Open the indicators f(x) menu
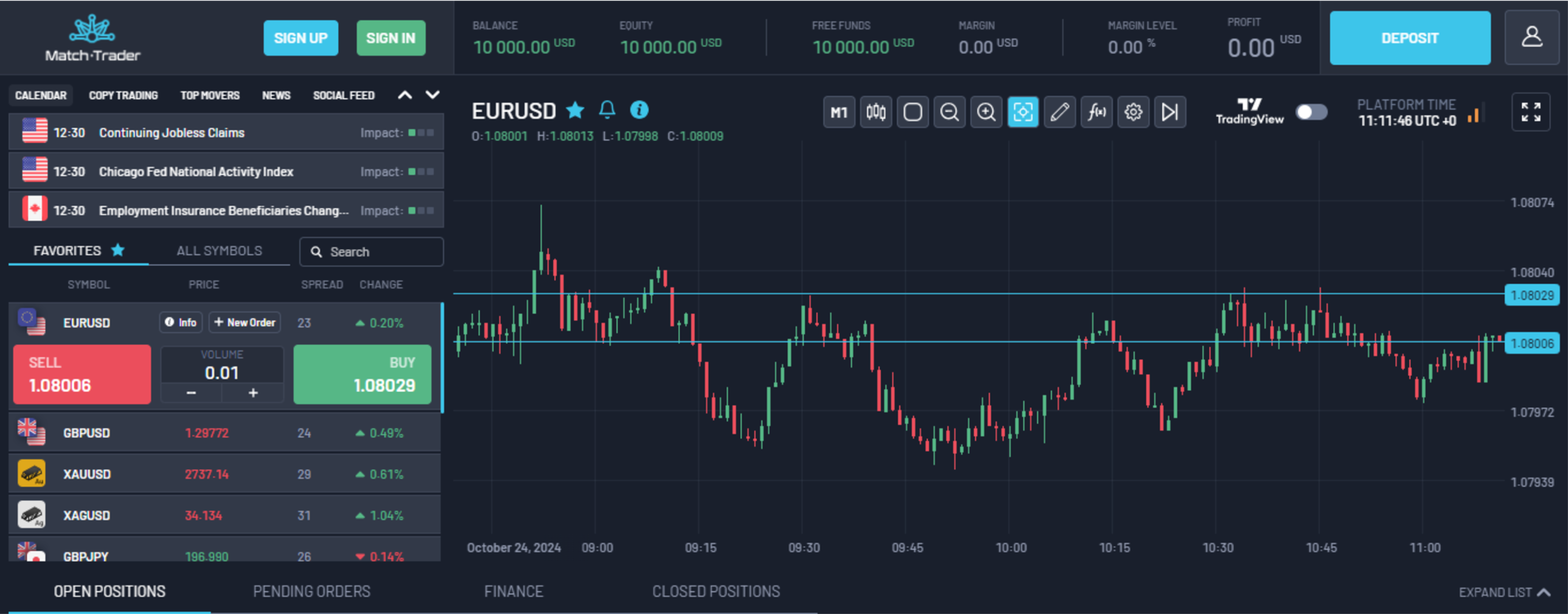The image size is (1568, 614). (1097, 112)
